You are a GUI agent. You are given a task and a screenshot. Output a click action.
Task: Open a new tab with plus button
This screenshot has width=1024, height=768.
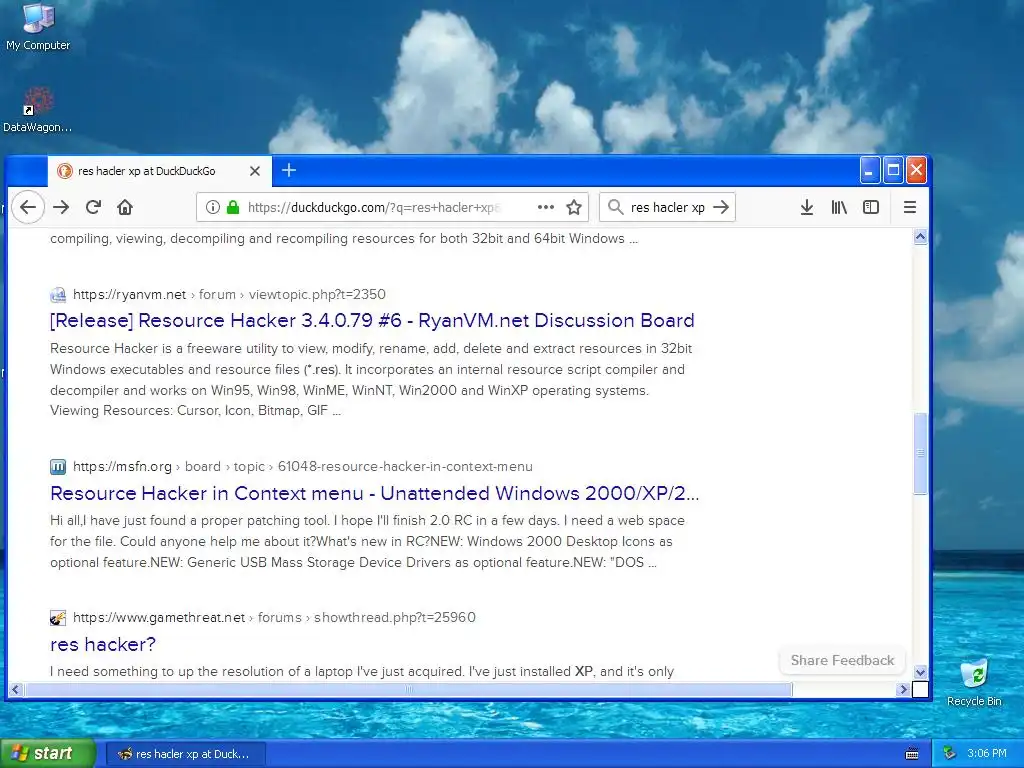click(x=289, y=170)
